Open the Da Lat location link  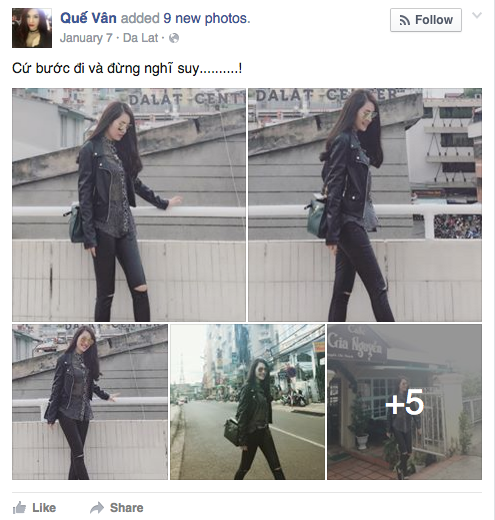pos(140,38)
